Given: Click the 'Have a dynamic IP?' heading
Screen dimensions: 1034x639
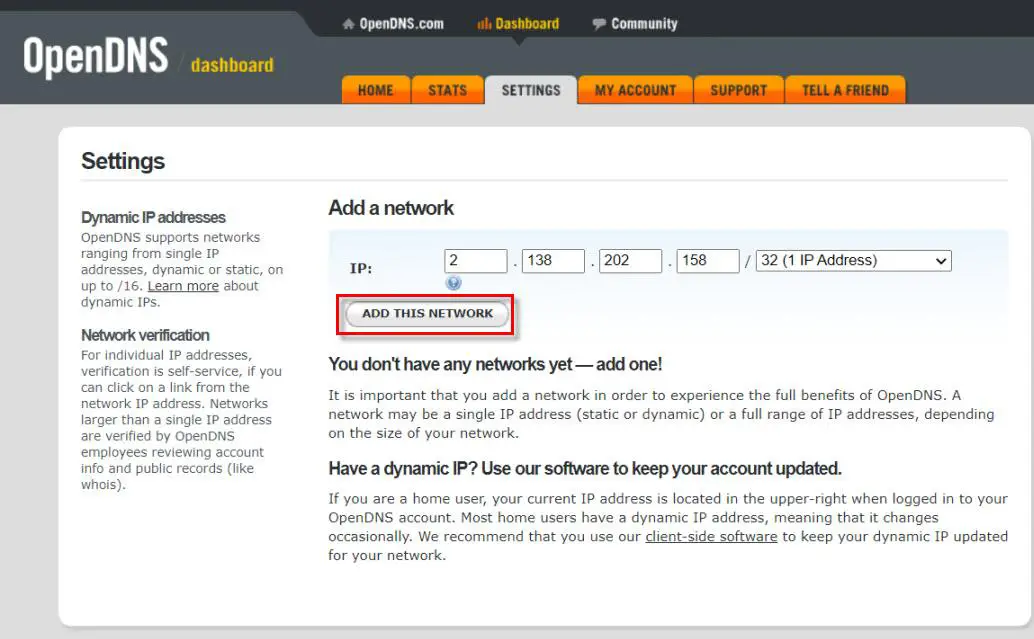Looking at the screenshot, I should 585,468.
